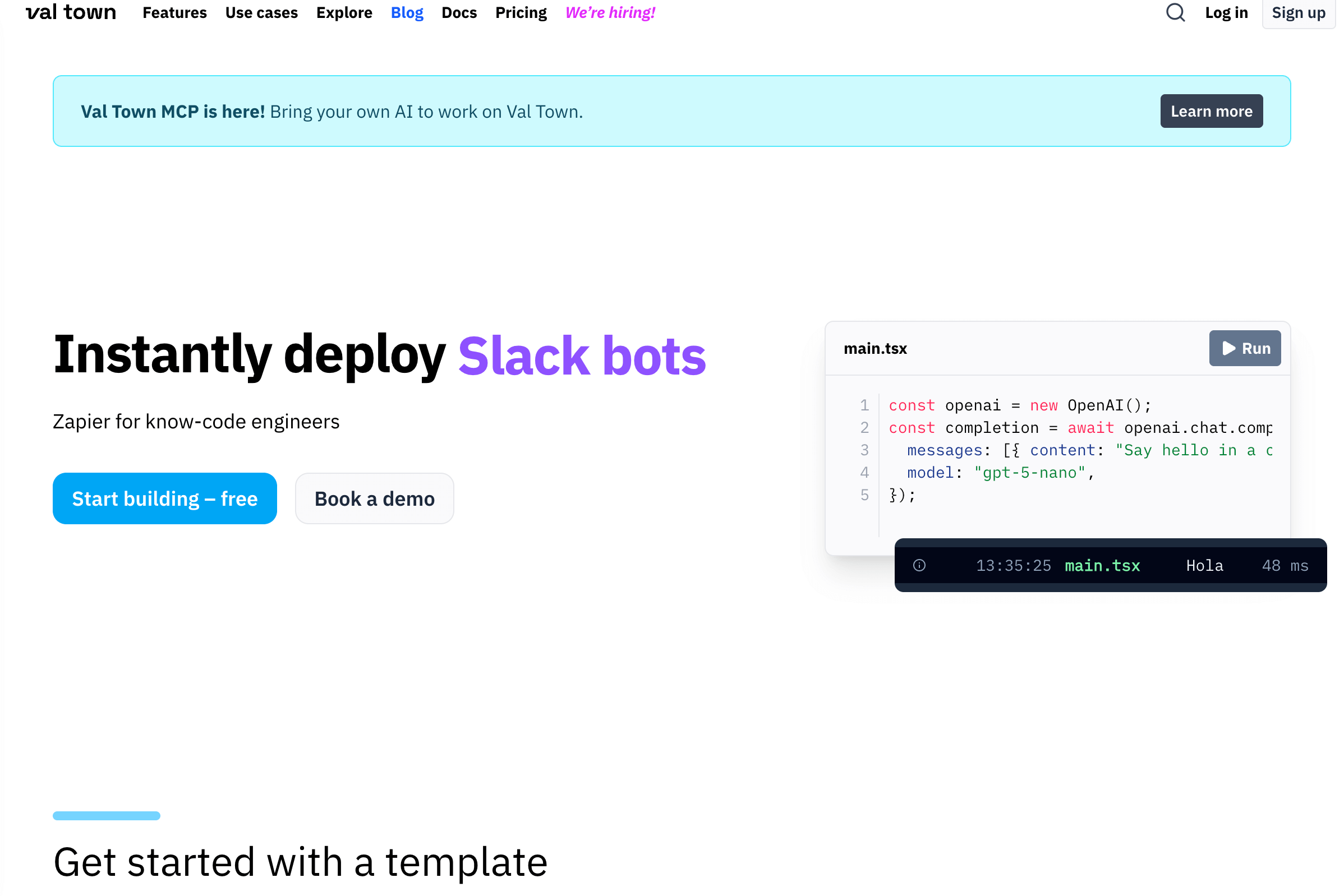The height and width of the screenshot is (896, 1344).
Task: Go to the Explore page
Action: [x=344, y=12]
